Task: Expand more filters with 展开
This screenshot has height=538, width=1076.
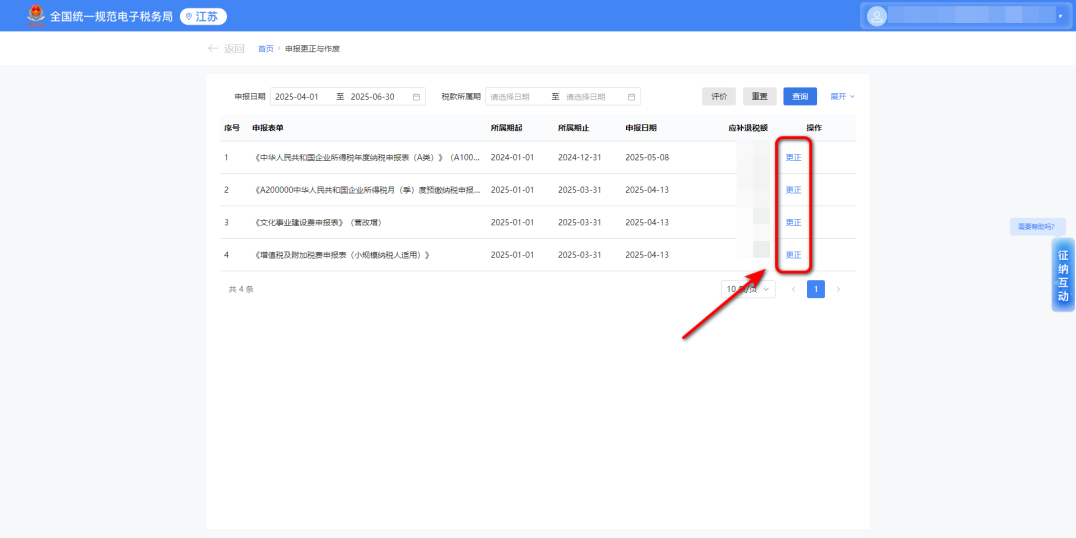Action: tap(842, 97)
